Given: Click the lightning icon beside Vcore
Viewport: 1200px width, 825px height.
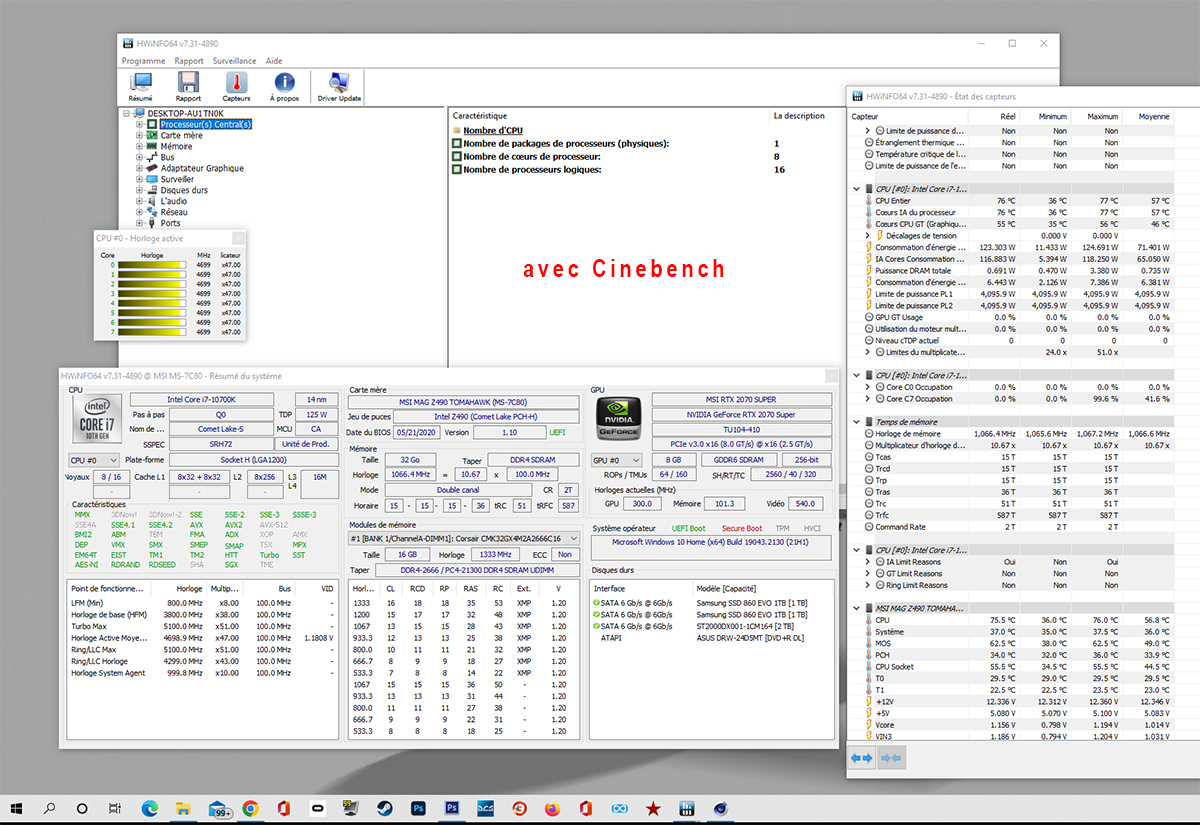Looking at the screenshot, I should pyautogui.click(x=868, y=725).
